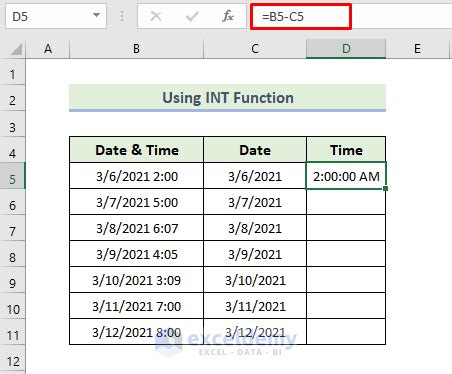Select cell with 3/7/2021 5:00
Viewport: 452px width, 374px height.
137,202
